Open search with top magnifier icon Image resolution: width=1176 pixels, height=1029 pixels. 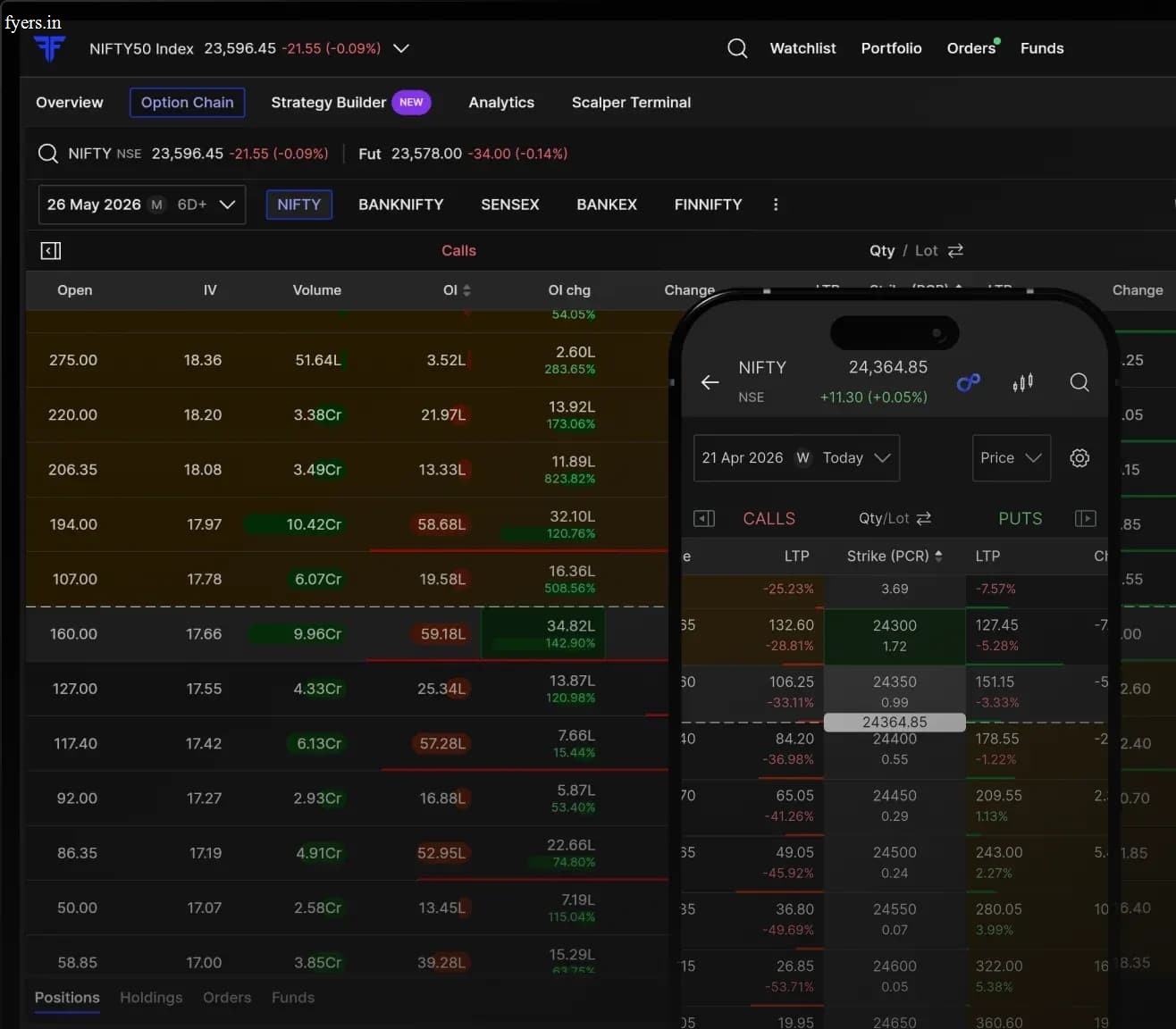tap(737, 48)
